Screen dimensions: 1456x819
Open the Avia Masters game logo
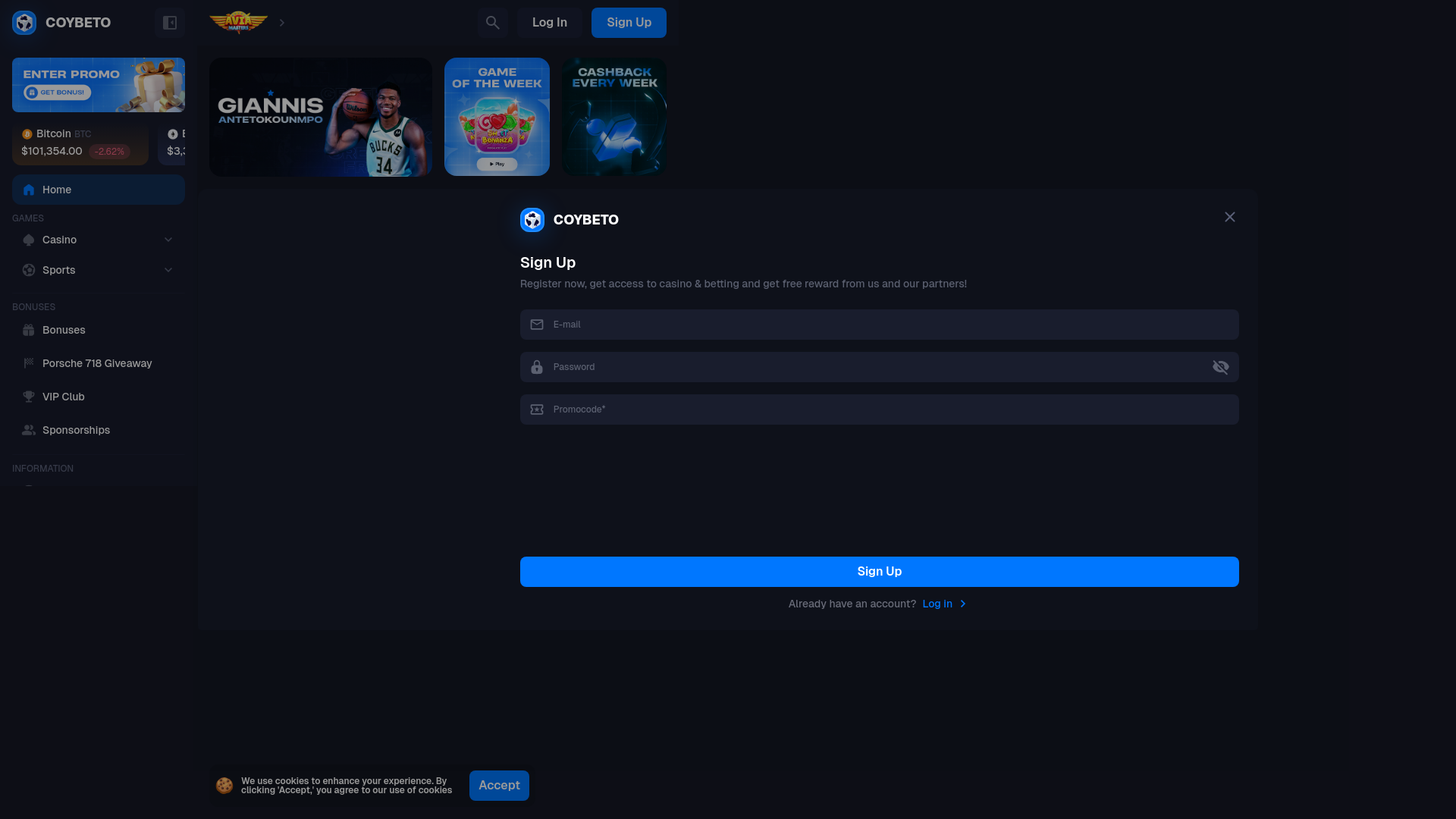239,23
